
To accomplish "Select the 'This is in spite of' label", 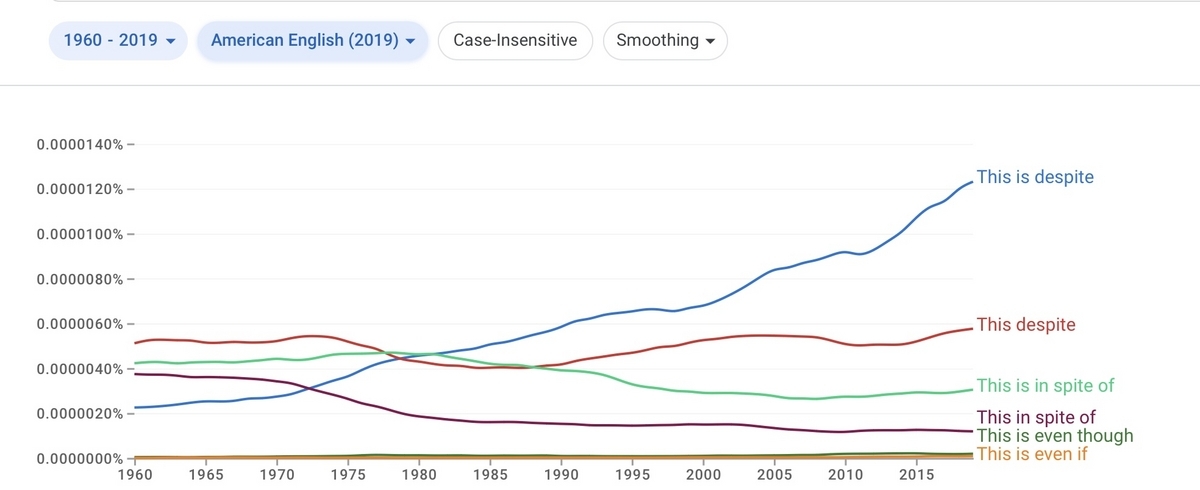I will point(1045,385).
